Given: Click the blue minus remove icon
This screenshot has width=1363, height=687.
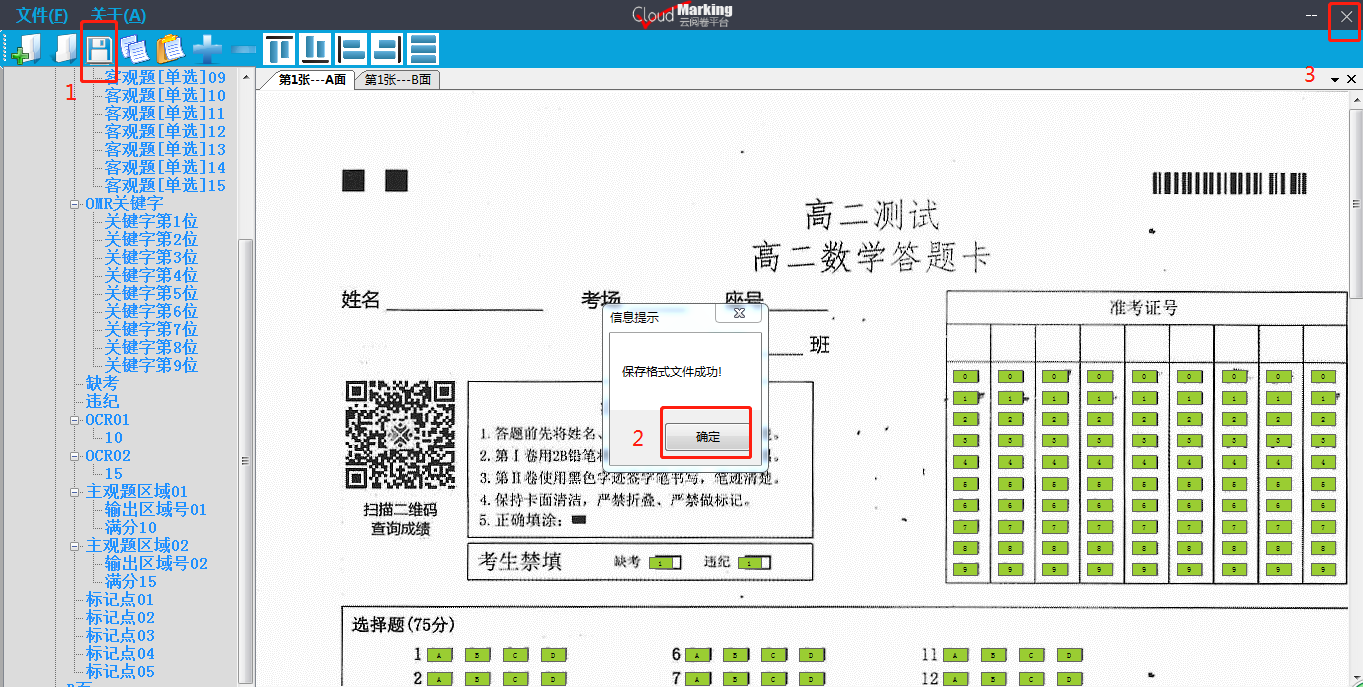Looking at the screenshot, I should tap(242, 48).
